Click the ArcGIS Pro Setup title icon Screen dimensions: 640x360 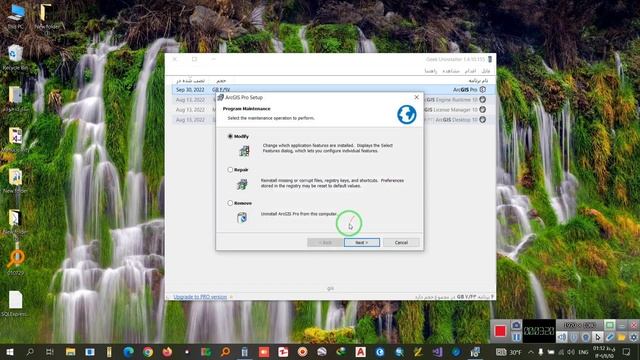point(221,97)
